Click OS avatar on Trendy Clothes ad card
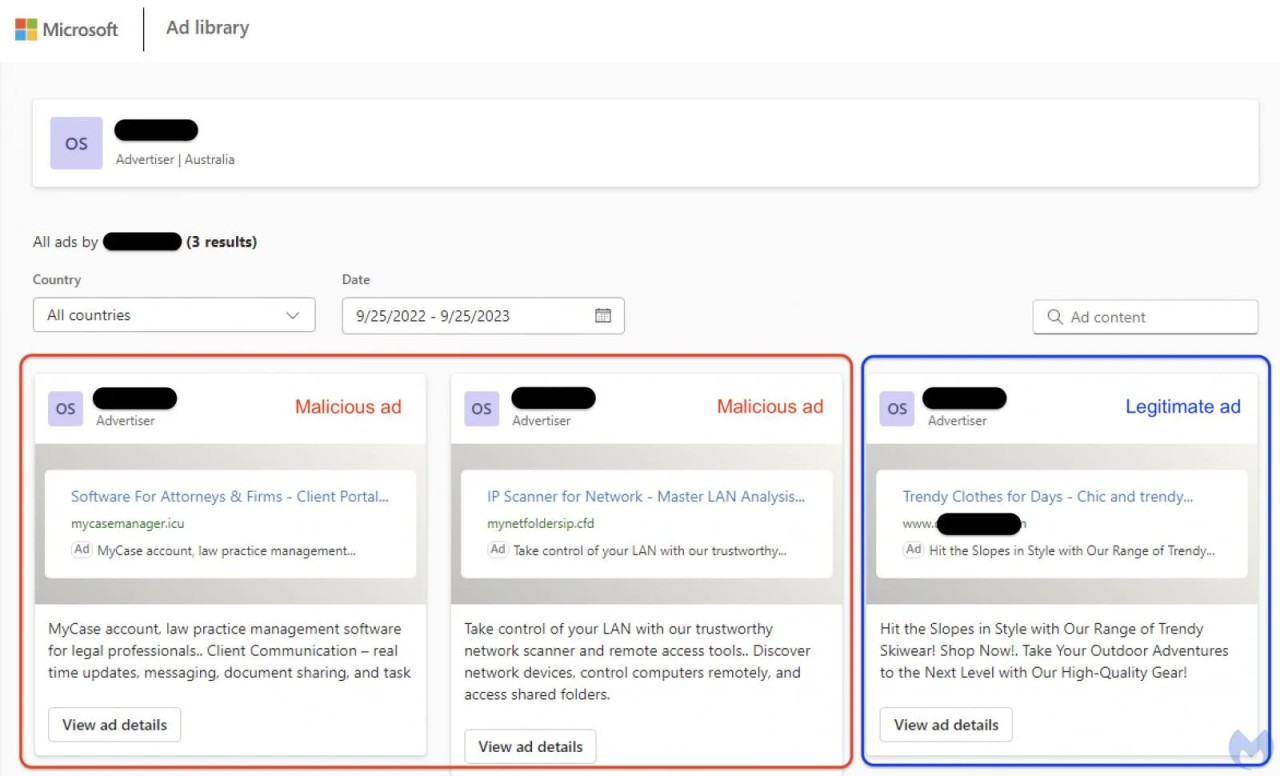1280x776 pixels. [x=897, y=408]
